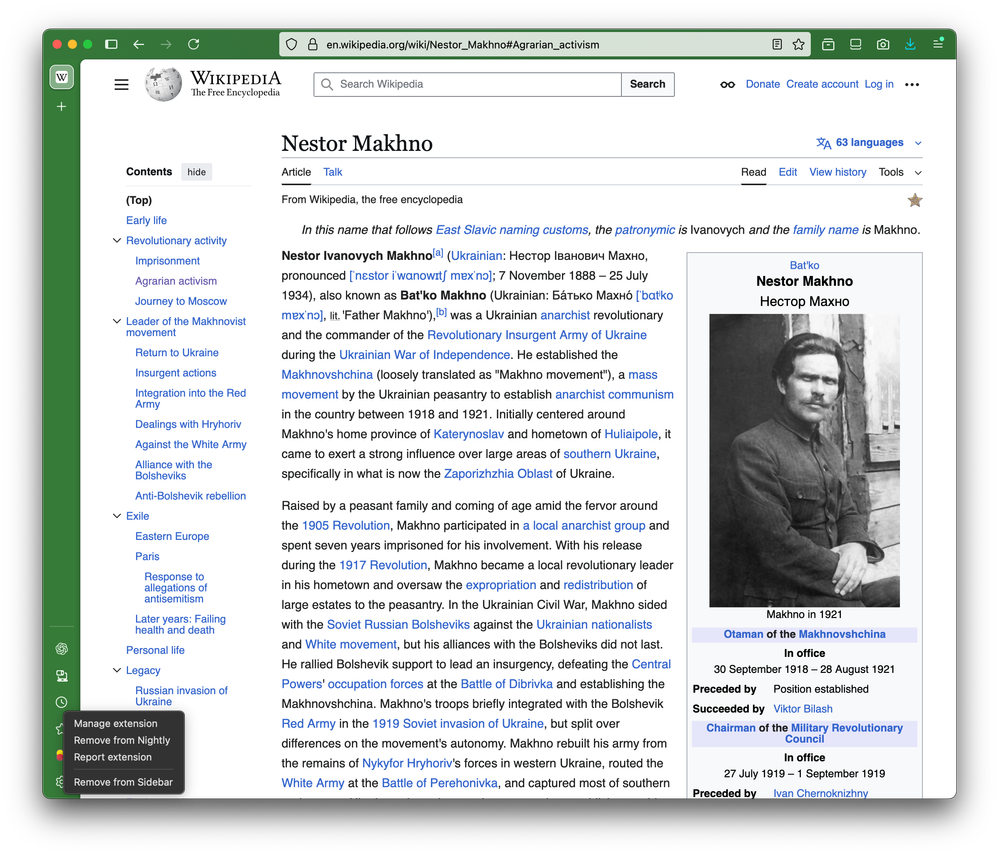
Task: Open the downloads arrow in toolbar
Action: [910, 44]
